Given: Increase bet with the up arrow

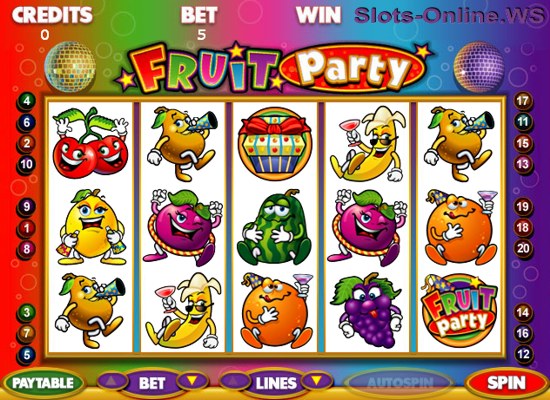Looking at the screenshot, I should coord(112,381).
